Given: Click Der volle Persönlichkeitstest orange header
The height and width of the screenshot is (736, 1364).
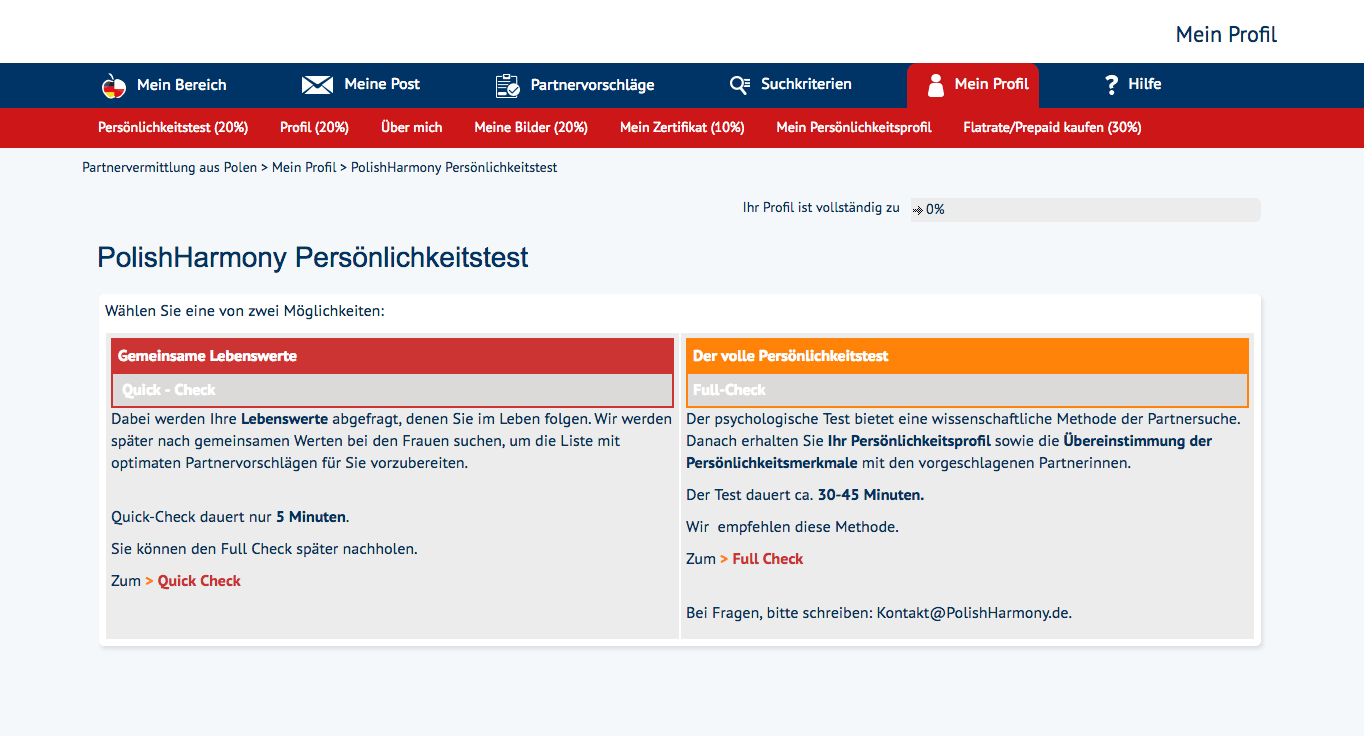Looking at the screenshot, I should (967, 356).
